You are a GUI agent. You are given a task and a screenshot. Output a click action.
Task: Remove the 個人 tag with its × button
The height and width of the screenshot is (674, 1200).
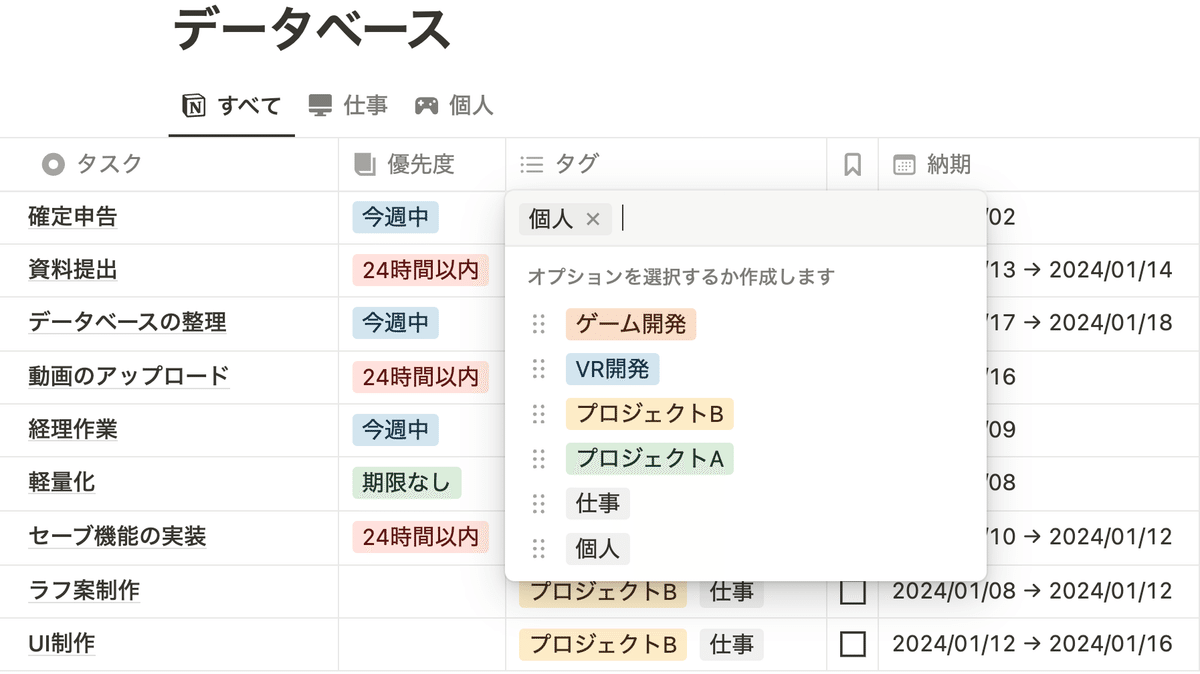(x=591, y=218)
